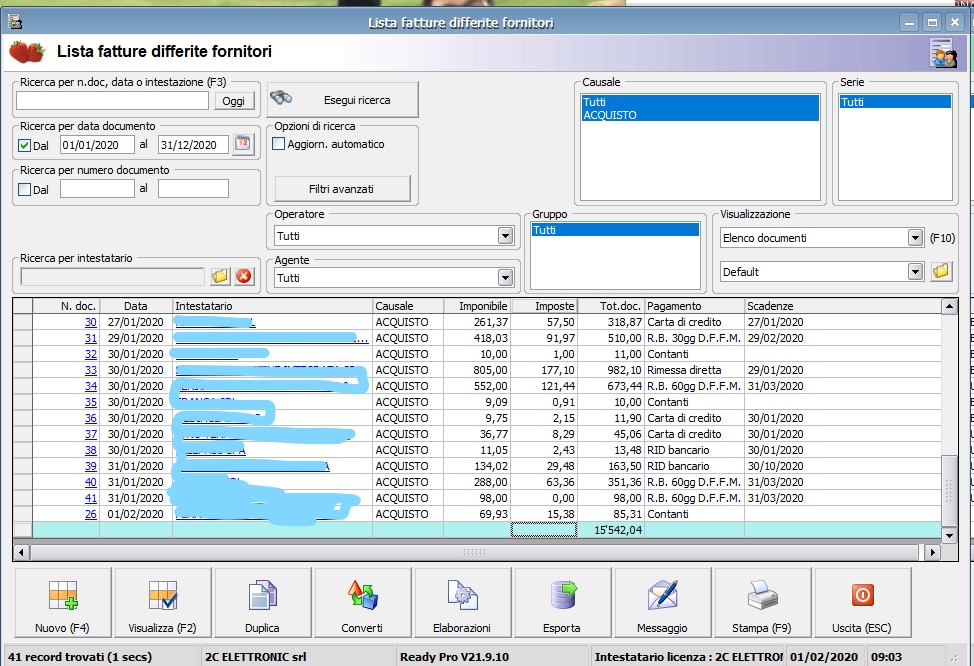This screenshot has height=666, width=974.
Task: Click the table scroll down arrow
Action: click(949, 535)
